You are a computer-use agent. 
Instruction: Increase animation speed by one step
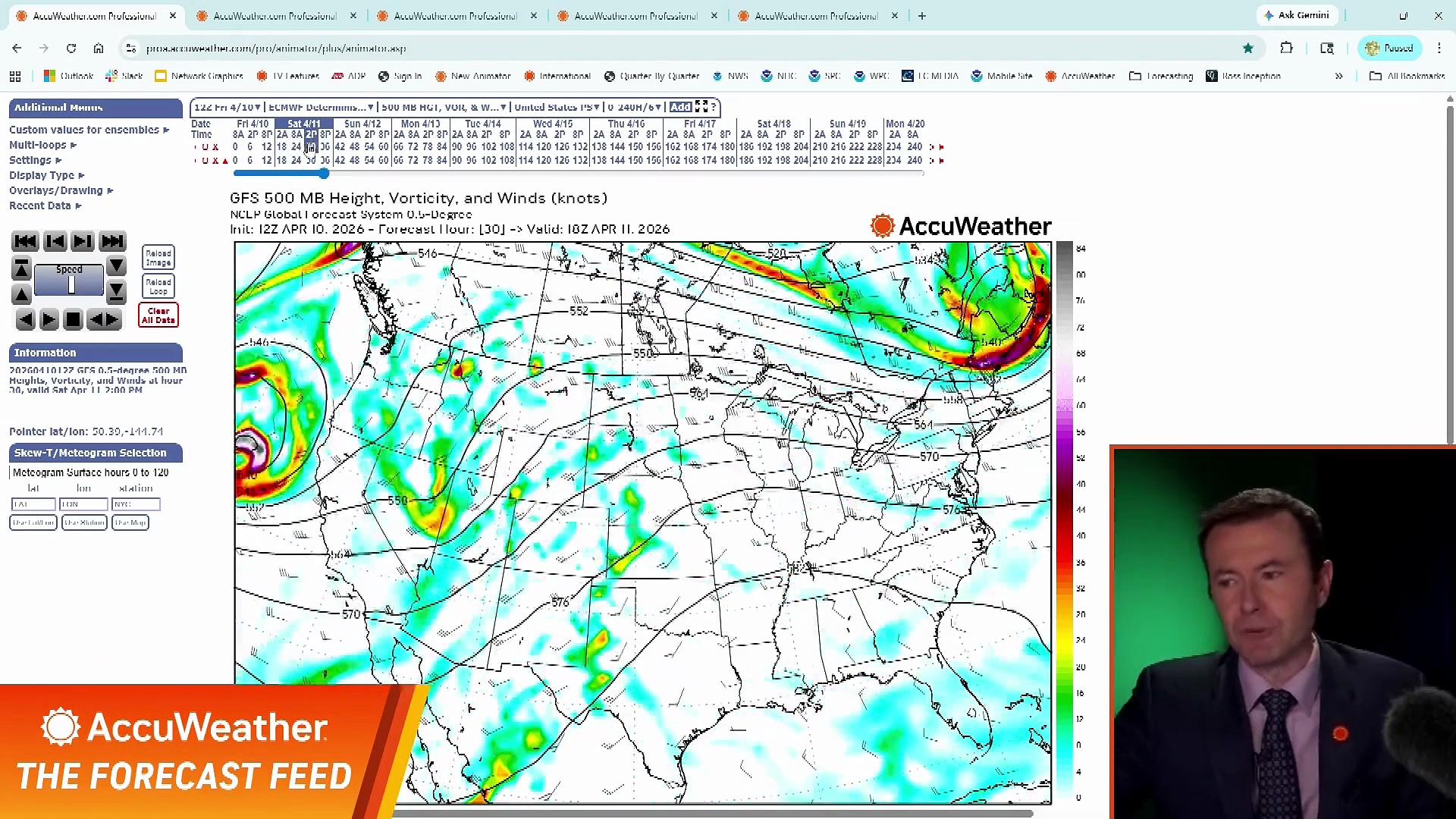pyautogui.click(x=21, y=294)
